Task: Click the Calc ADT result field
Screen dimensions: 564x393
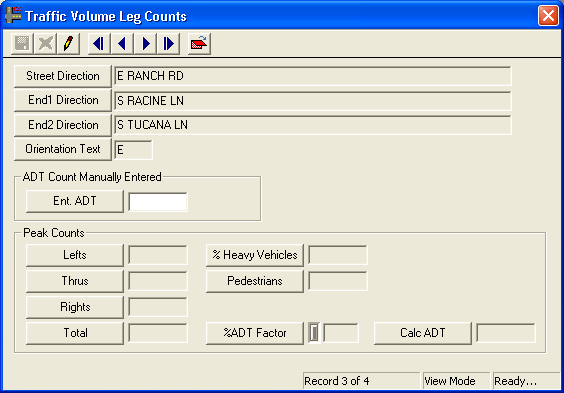Action: 506,333
